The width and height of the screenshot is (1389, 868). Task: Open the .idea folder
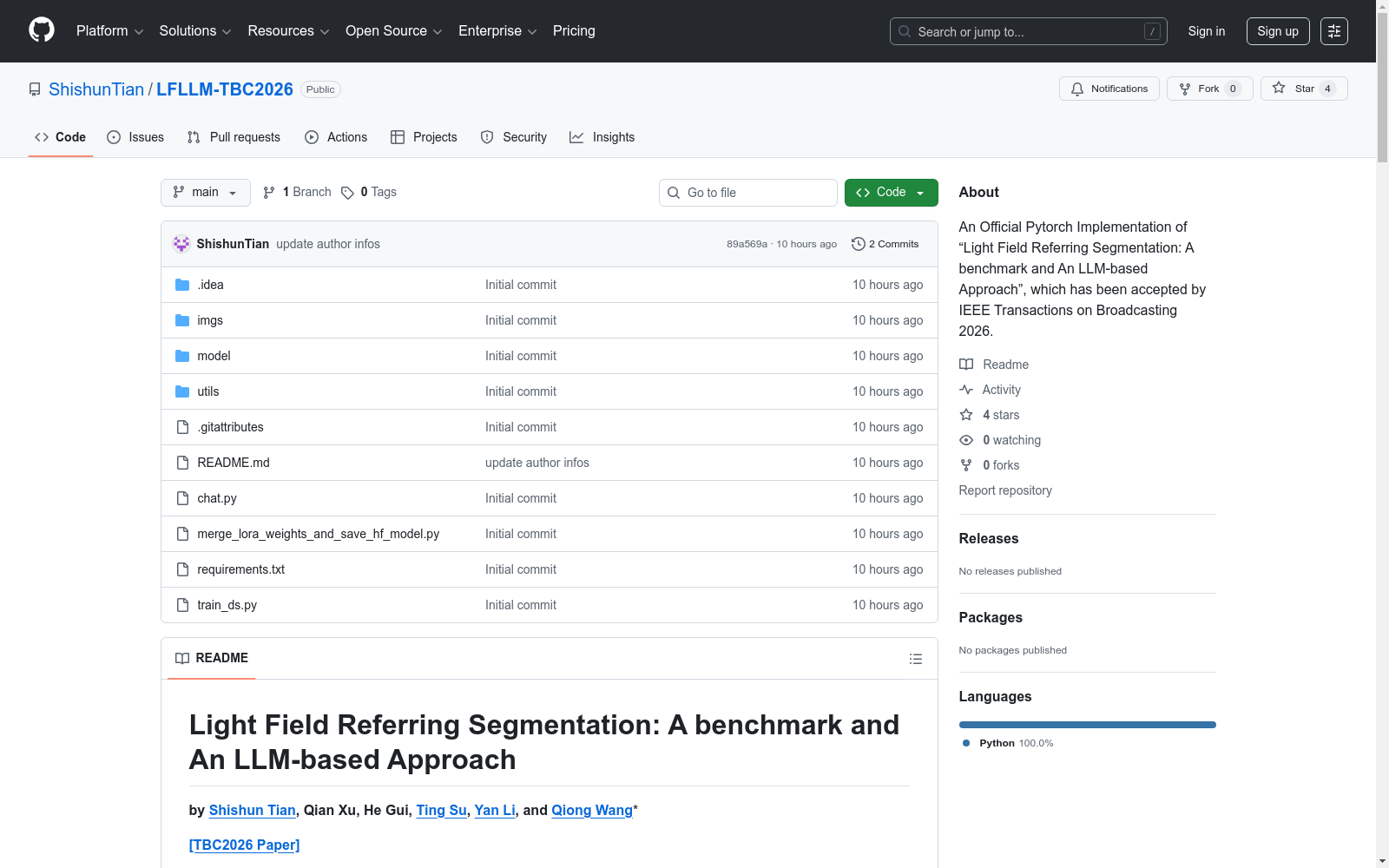pyautogui.click(x=210, y=285)
